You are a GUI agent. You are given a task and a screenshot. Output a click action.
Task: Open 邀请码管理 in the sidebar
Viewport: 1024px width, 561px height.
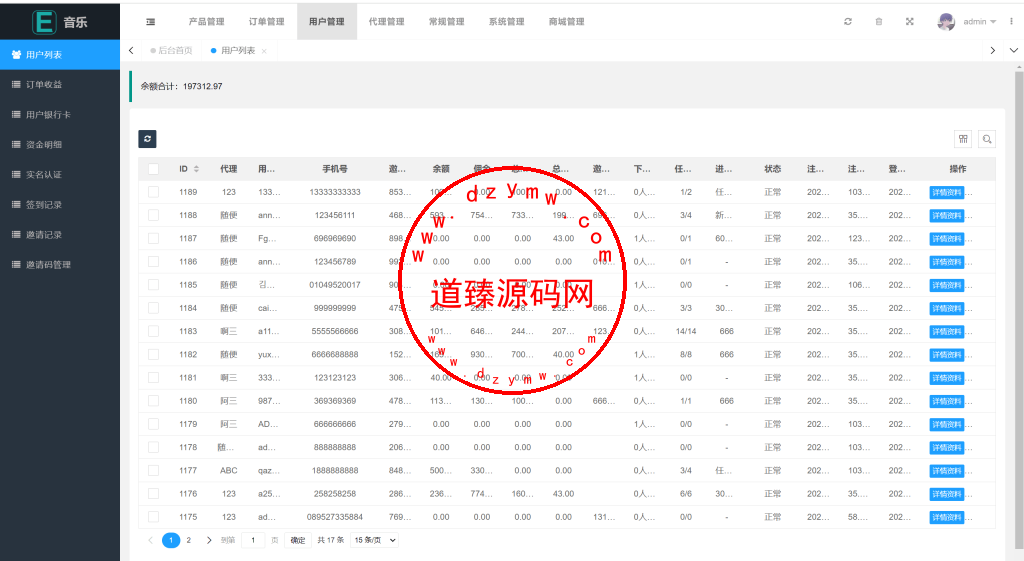click(60, 264)
